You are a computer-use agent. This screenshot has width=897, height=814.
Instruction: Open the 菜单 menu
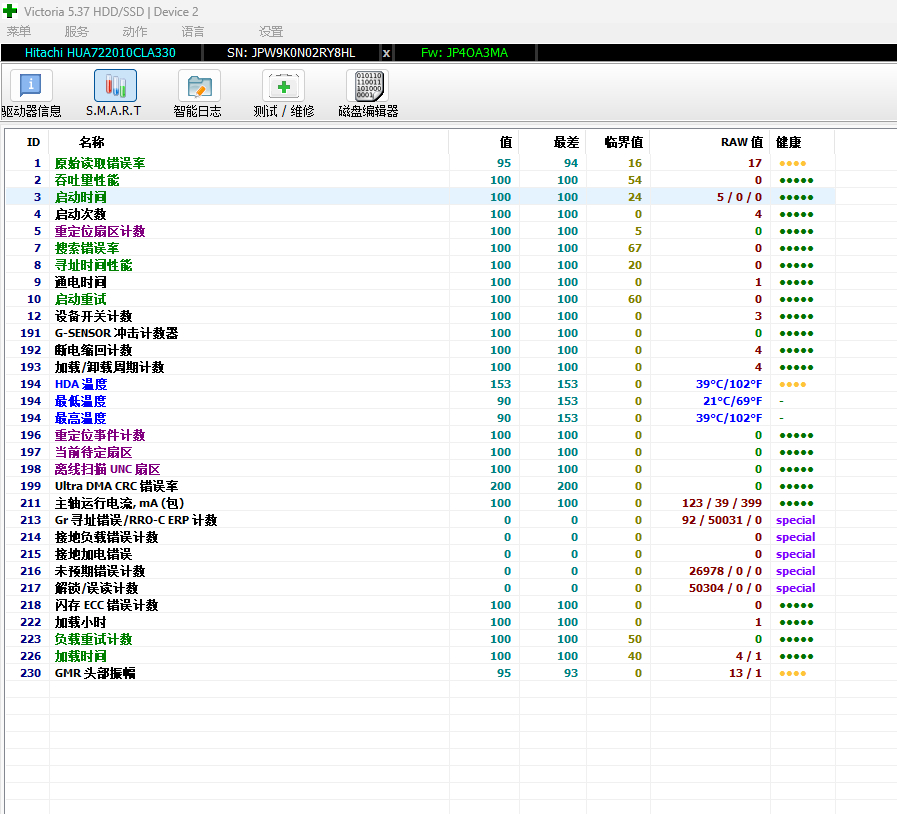click(x=19, y=31)
